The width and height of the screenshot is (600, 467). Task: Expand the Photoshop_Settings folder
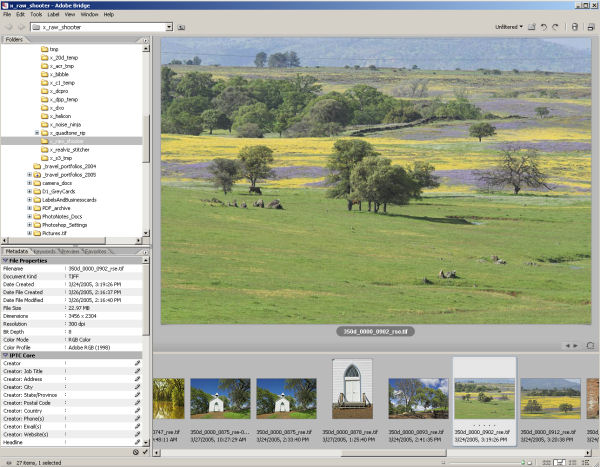coord(29,225)
